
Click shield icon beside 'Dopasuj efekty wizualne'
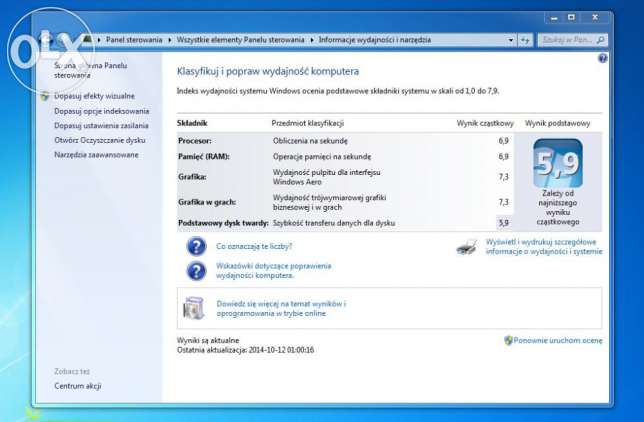pos(45,96)
